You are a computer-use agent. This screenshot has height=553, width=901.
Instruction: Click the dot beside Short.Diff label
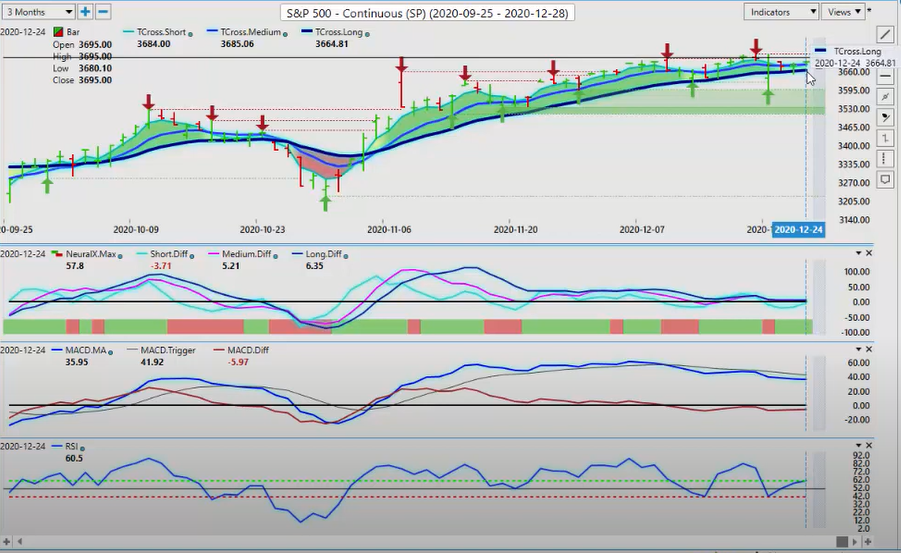[x=192, y=256]
